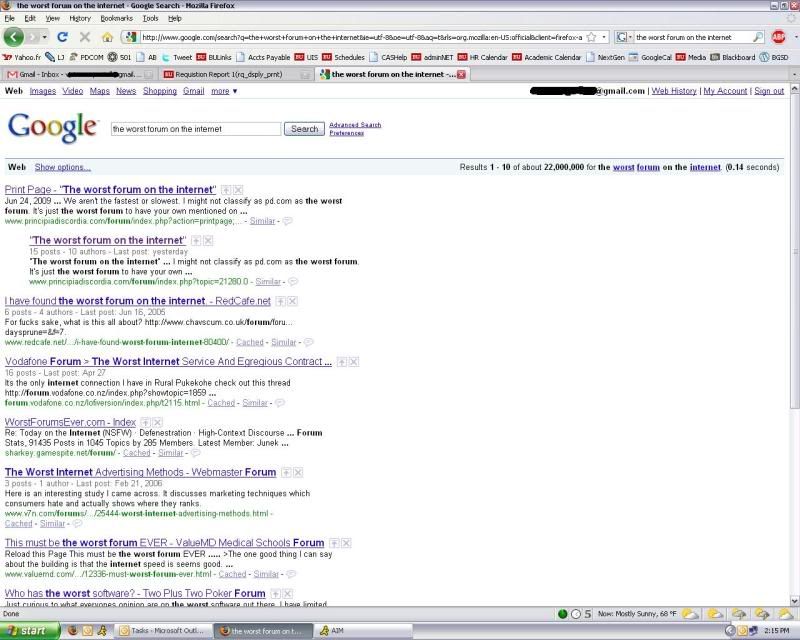Open the AIM taskbar button
Viewport: 800px width, 640px height.
pyautogui.click(x=363, y=631)
